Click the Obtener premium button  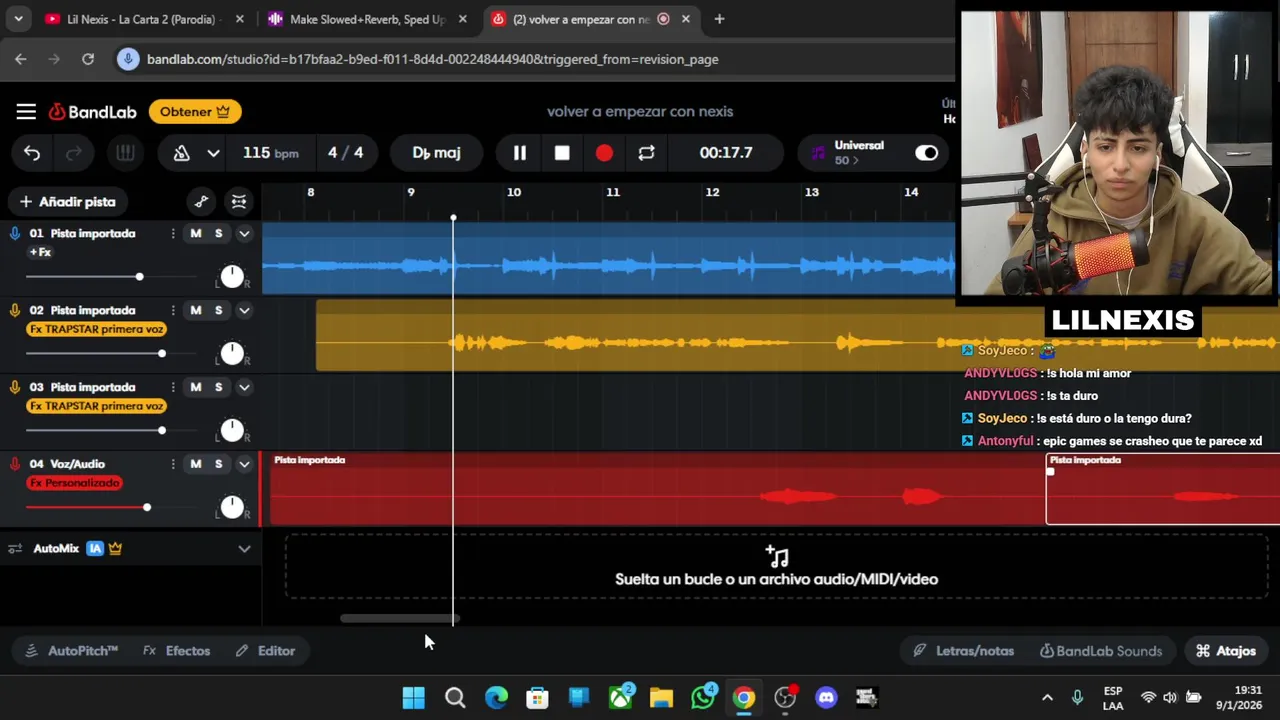click(x=195, y=112)
